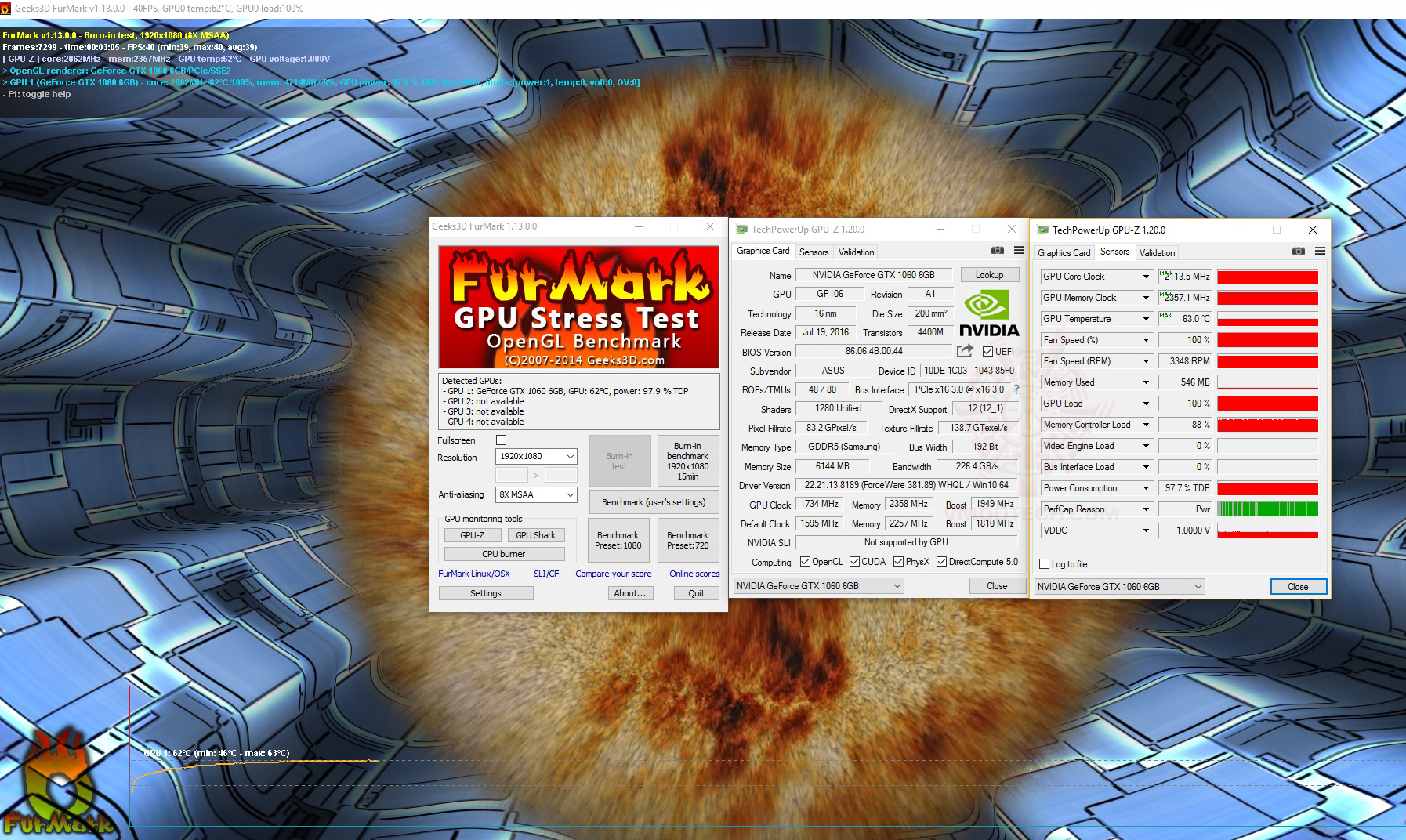This screenshot has width=1406, height=840.
Task: Click Close in the GPU-Z Graphics Card window
Action: click(997, 585)
